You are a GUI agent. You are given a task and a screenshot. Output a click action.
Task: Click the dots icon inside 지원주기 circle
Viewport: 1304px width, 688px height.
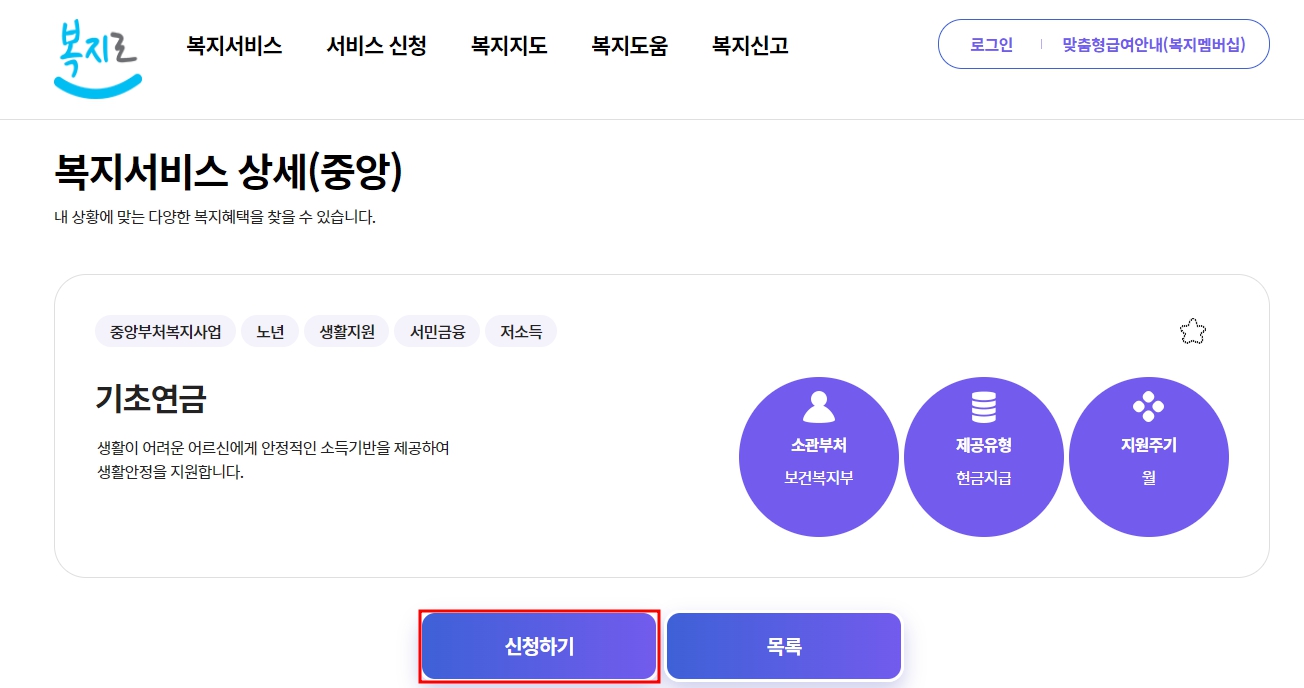(x=1149, y=406)
